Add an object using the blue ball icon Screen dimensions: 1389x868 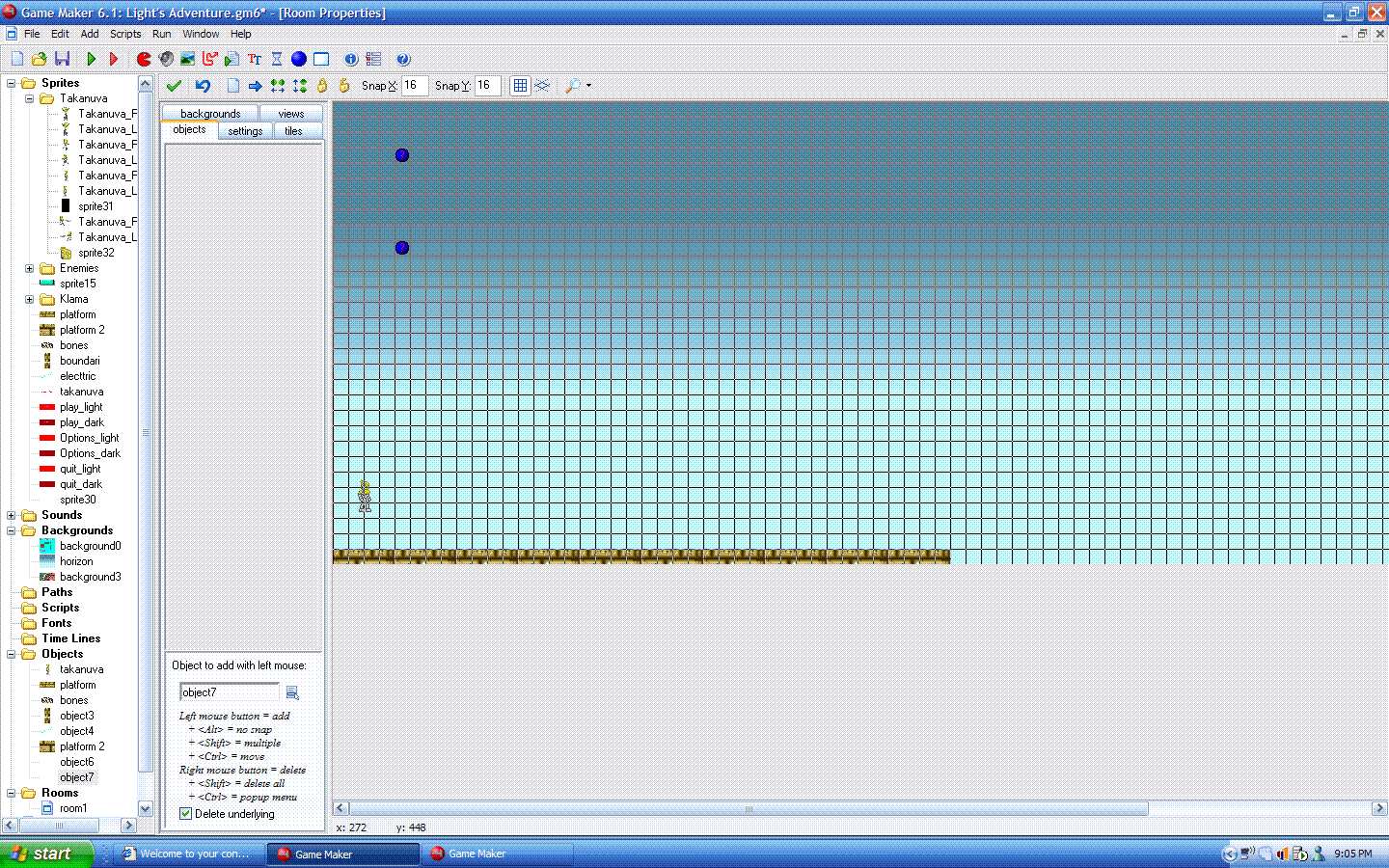299,59
